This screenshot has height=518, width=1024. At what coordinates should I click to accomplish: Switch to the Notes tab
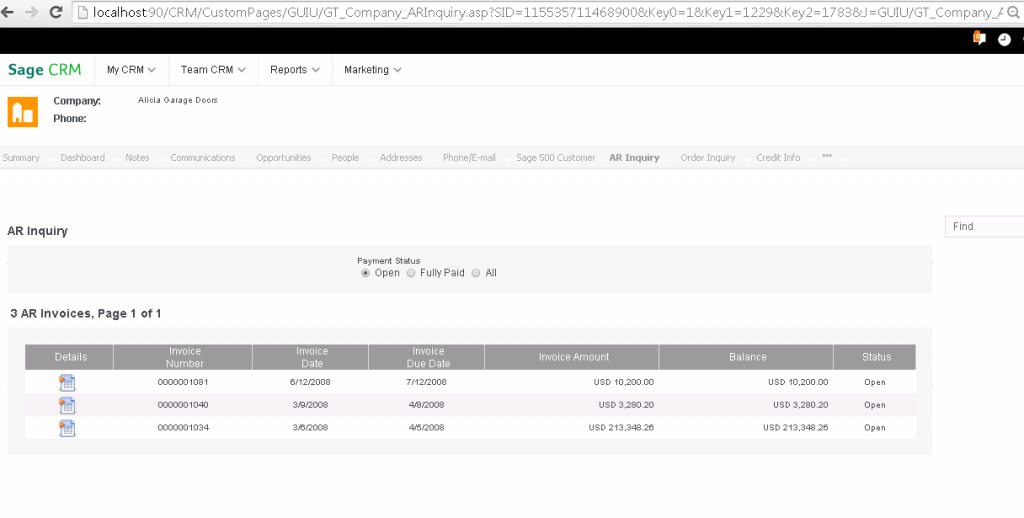pos(137,157)
